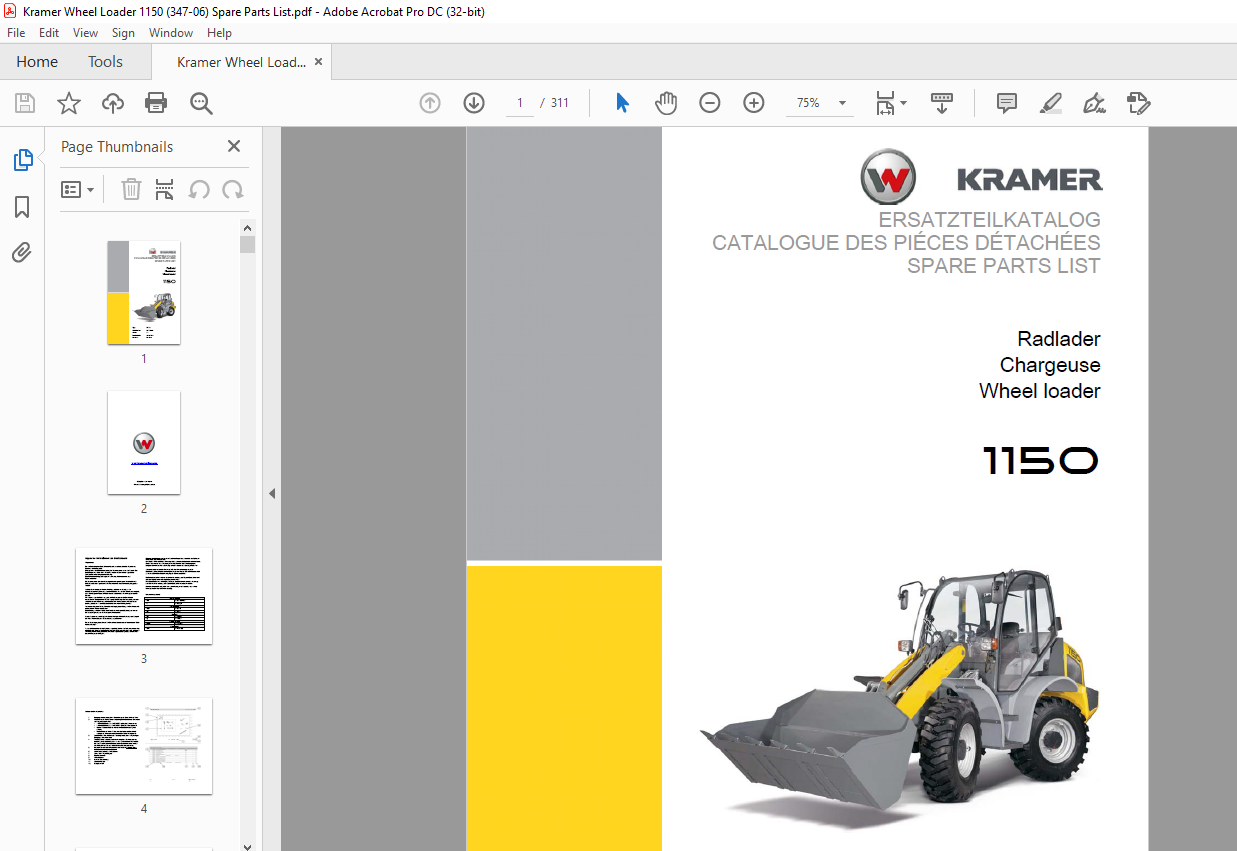This screenshot has height=851, width=1237.
Task: Click the ERSATZTEILKATALOG heading text
Action: click(x=989, y=220)
